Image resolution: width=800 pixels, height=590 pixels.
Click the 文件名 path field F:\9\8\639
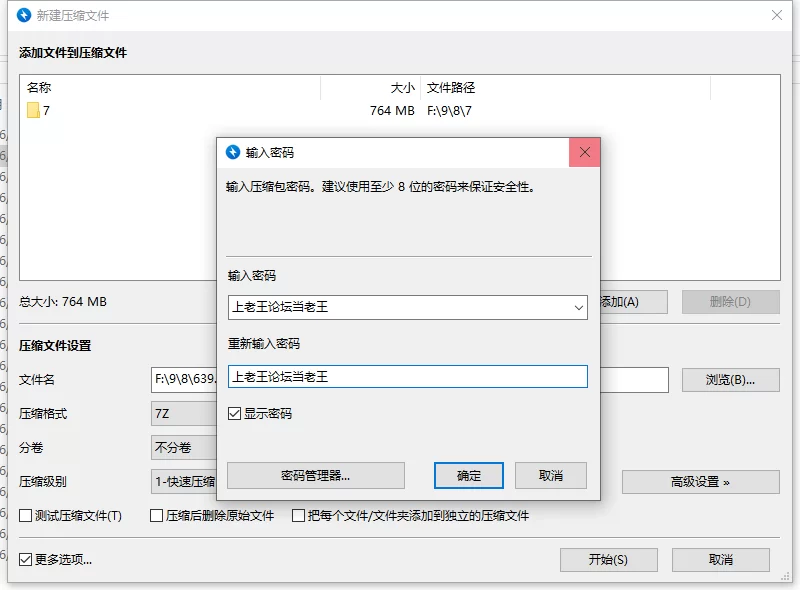point(184,380)
